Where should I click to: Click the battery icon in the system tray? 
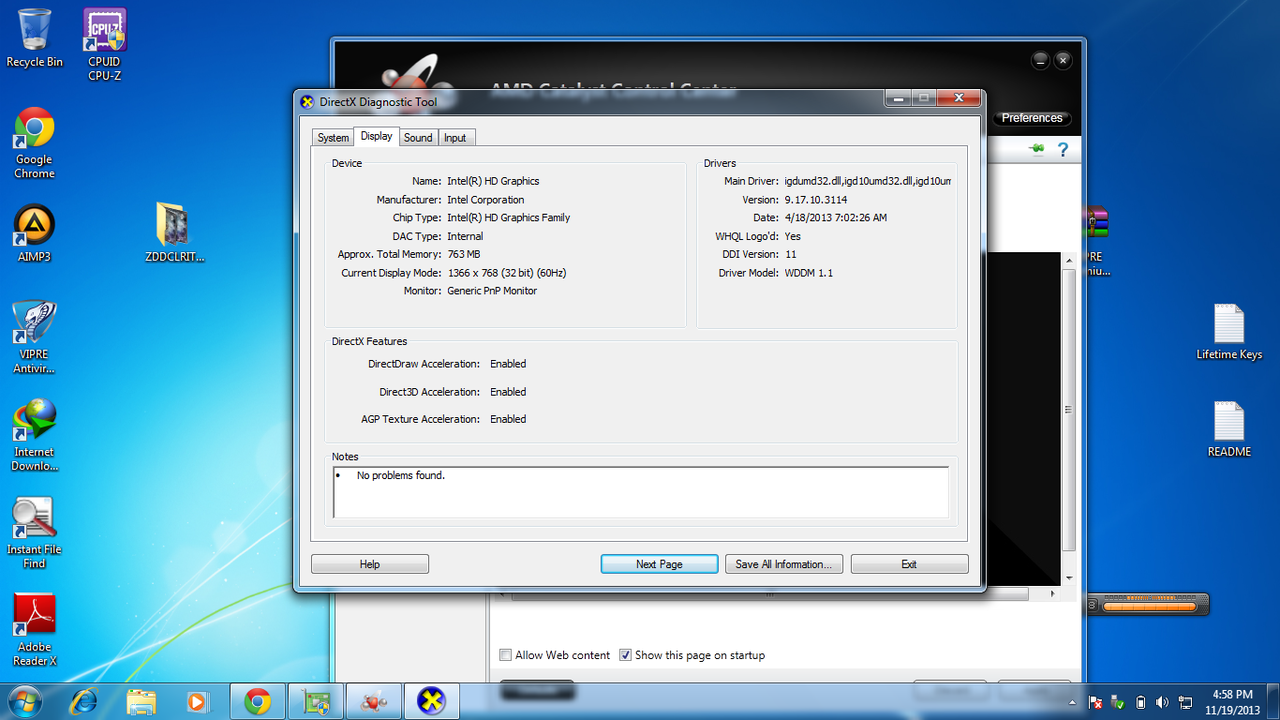(x=1140, y=702)
